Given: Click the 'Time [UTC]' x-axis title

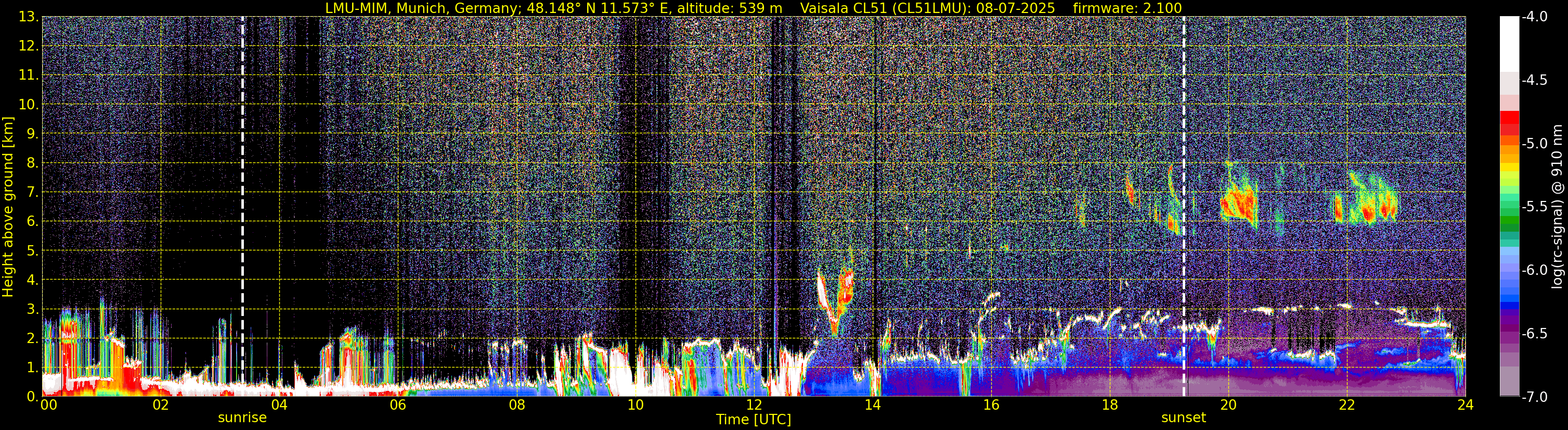Looking at the screenshot, I should (x=754, y=420).
